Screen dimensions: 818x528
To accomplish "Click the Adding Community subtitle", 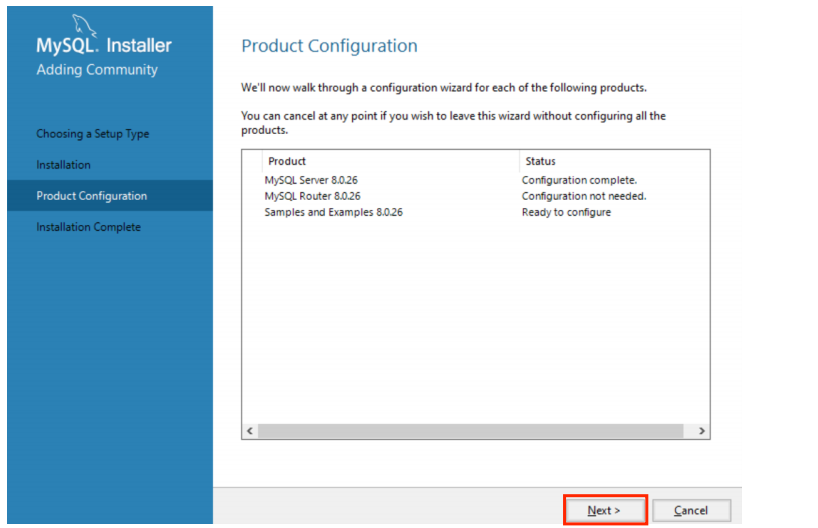I will 97,70.
